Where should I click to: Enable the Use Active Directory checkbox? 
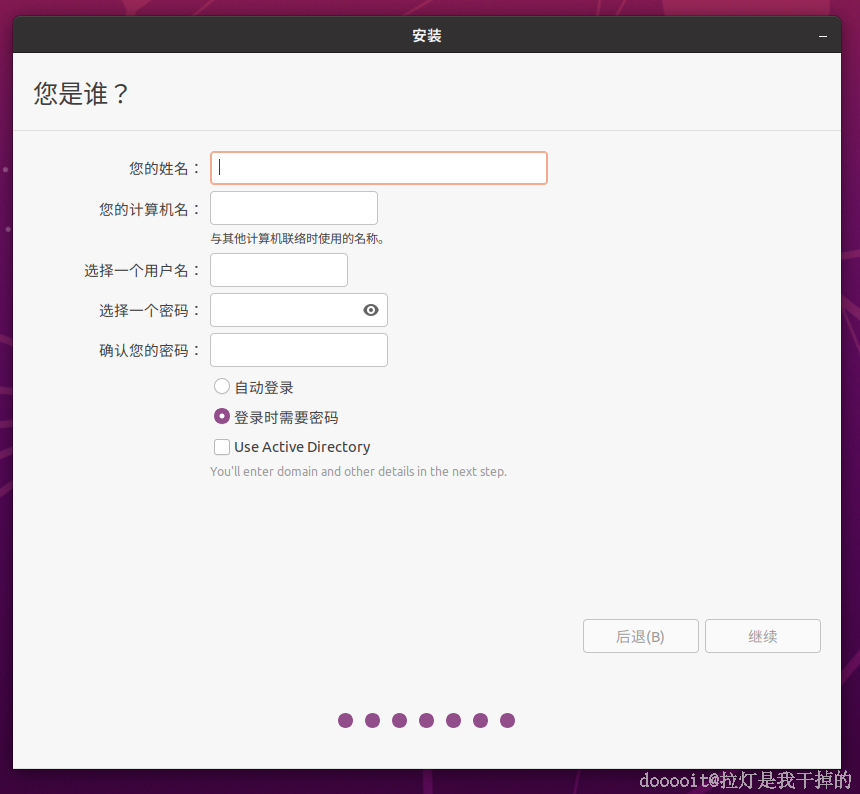pyautogui.click(x=221, y=446)
